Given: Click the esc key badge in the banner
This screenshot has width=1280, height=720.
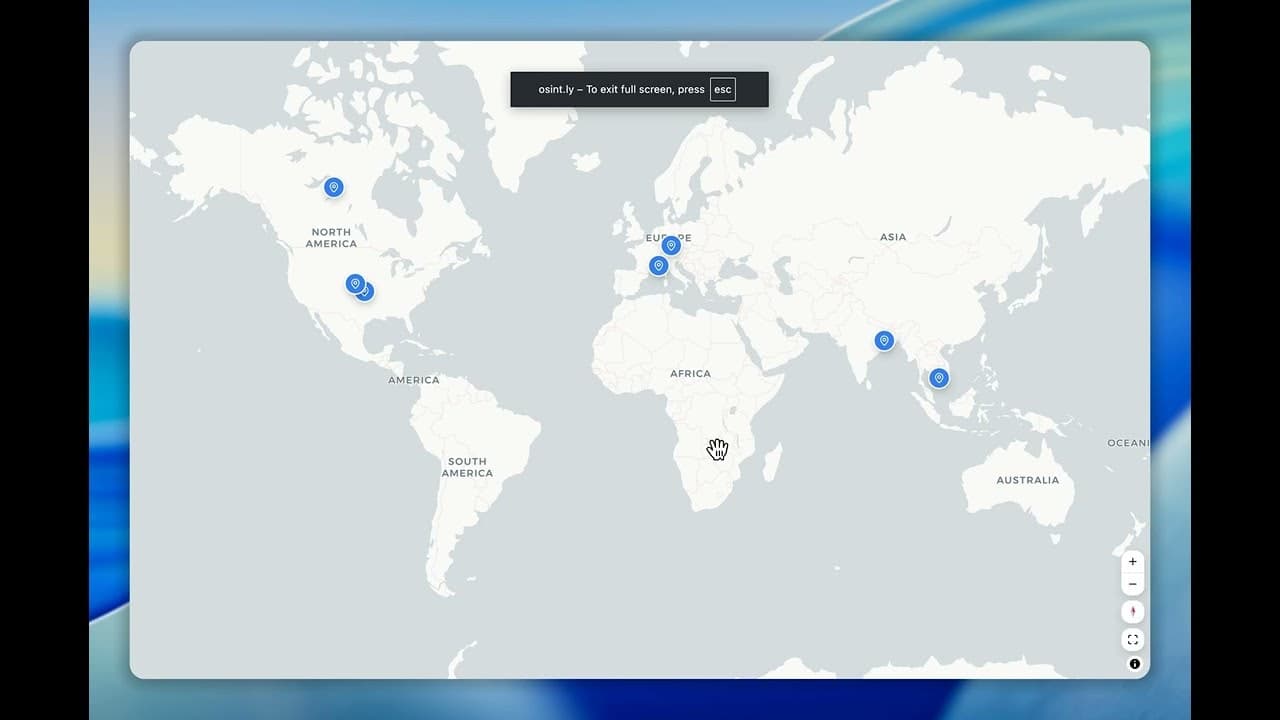Looking at the screenshot, I should tap(722, 89).
